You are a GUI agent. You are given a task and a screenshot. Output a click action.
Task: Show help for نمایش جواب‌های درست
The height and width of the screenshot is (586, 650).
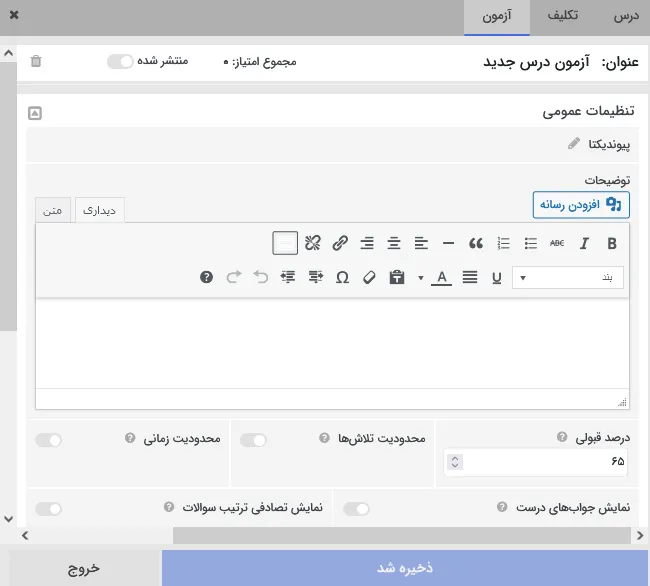tap(502, 507)
